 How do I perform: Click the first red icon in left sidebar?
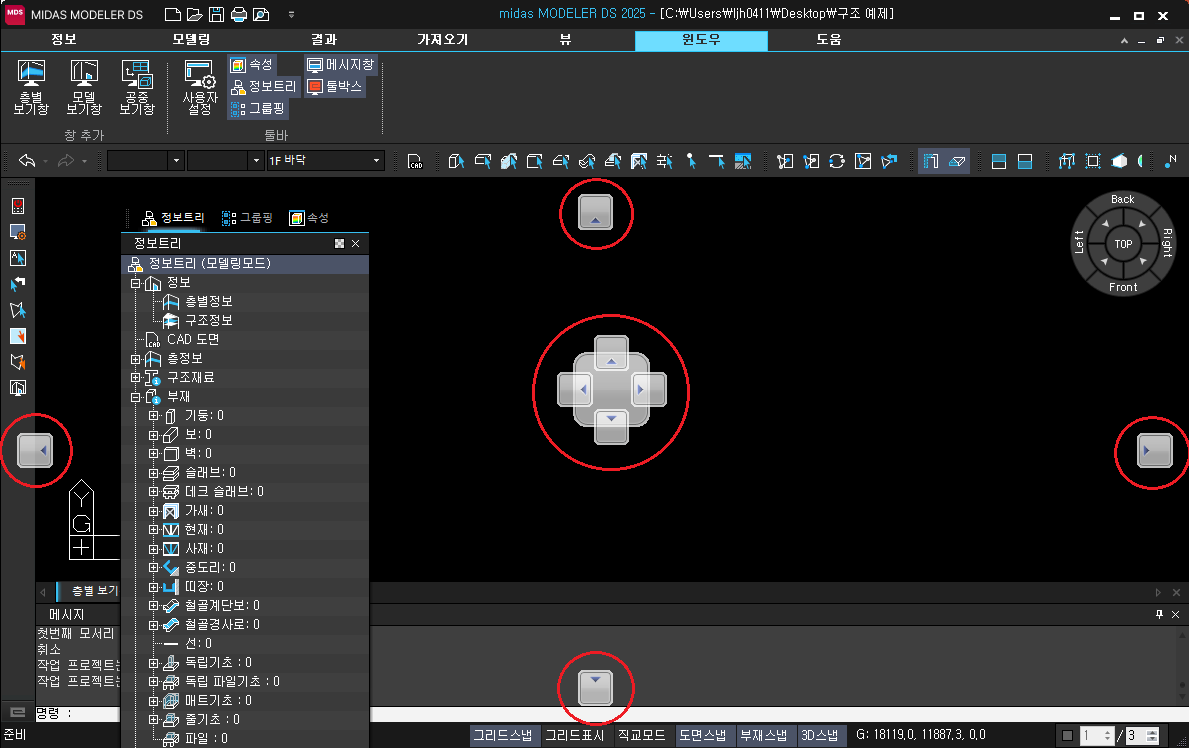pyautogui.click(x=17, y=206)
